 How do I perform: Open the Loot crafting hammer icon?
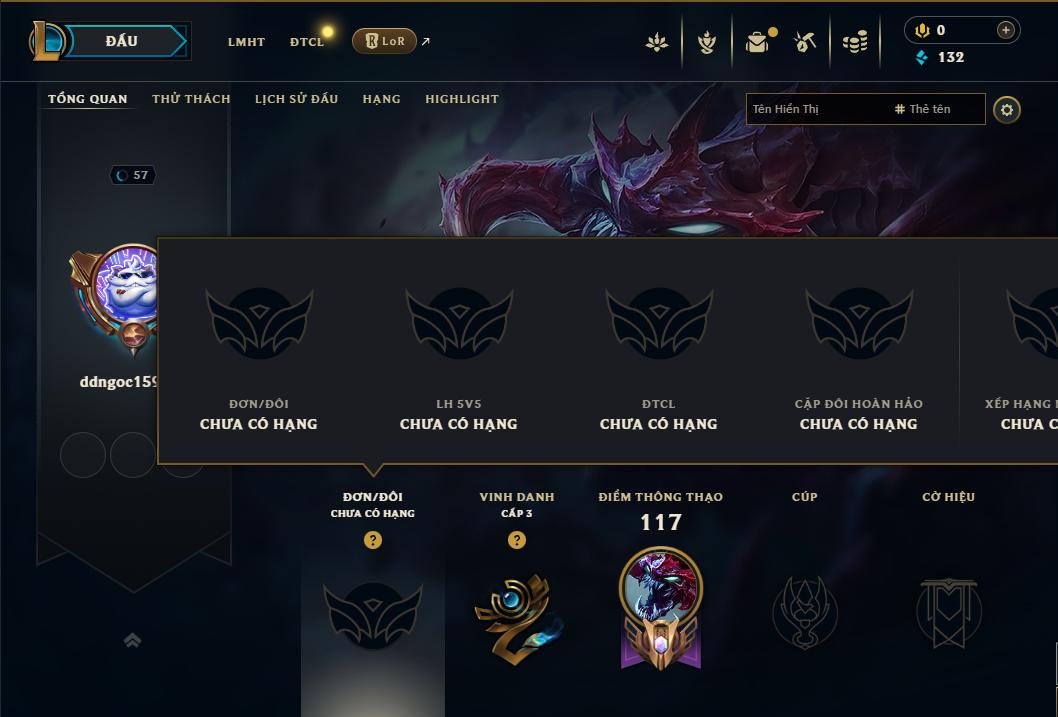805,42
